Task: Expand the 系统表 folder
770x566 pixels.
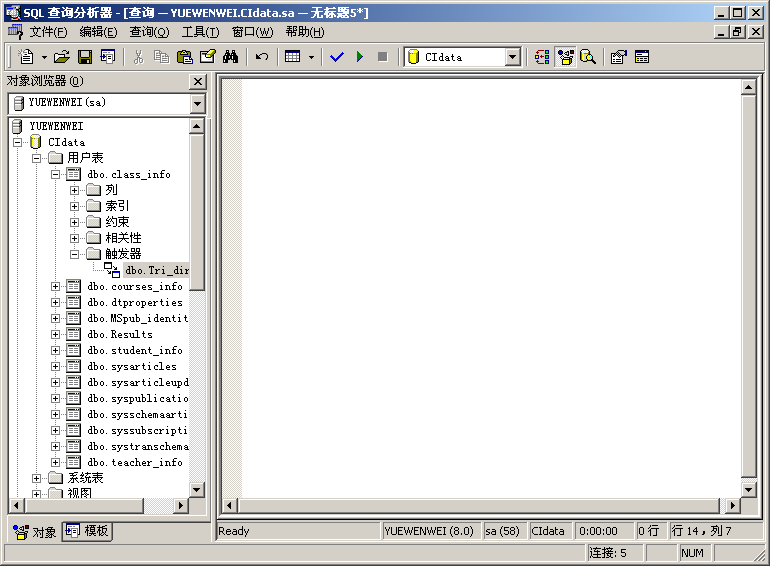Action: click(36, 478)
